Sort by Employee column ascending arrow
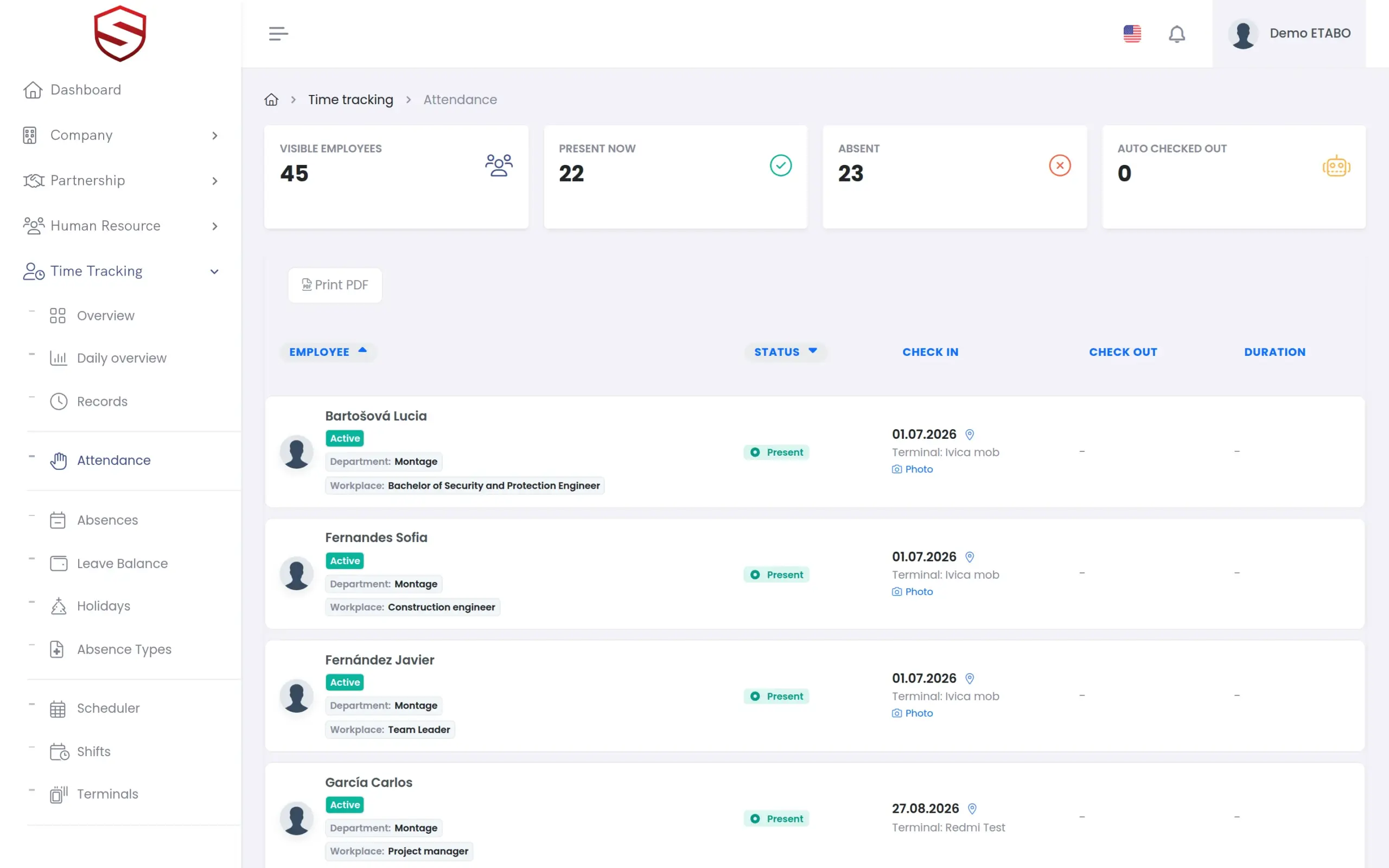Image resolution: width=1389 pixels, height=868 pixels. pyautogui.click(x=362, y=350)
